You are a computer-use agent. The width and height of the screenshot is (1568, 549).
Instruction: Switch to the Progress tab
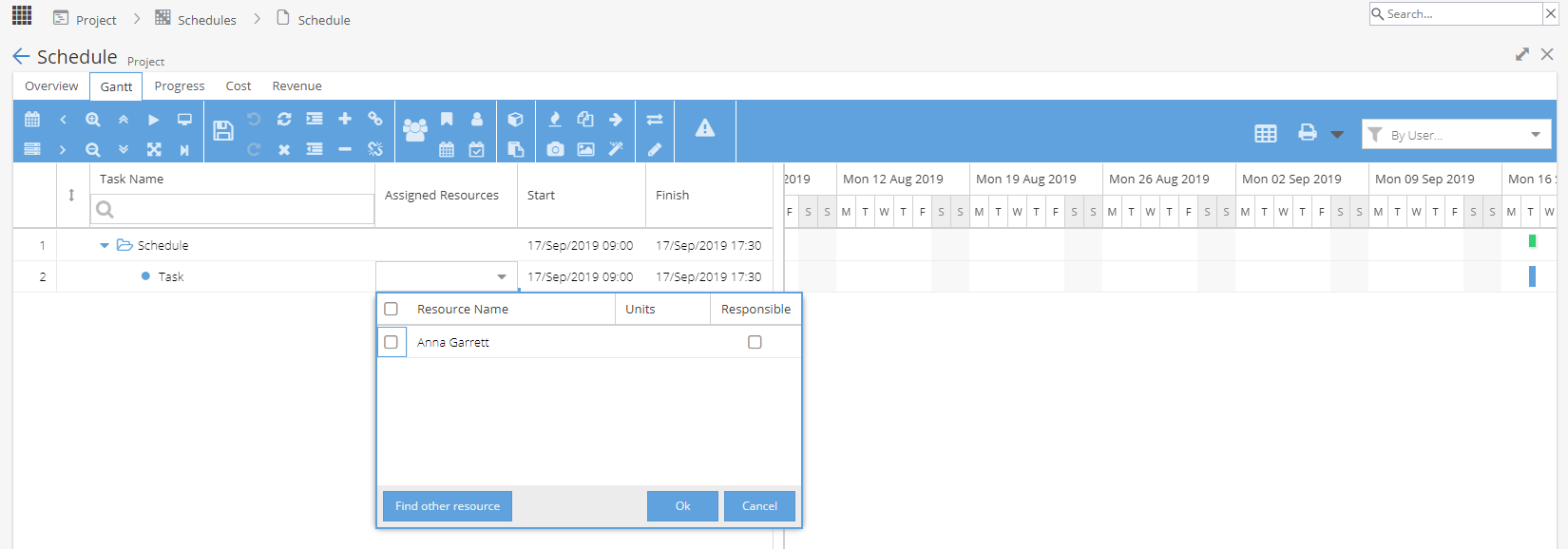coord(180,85)
